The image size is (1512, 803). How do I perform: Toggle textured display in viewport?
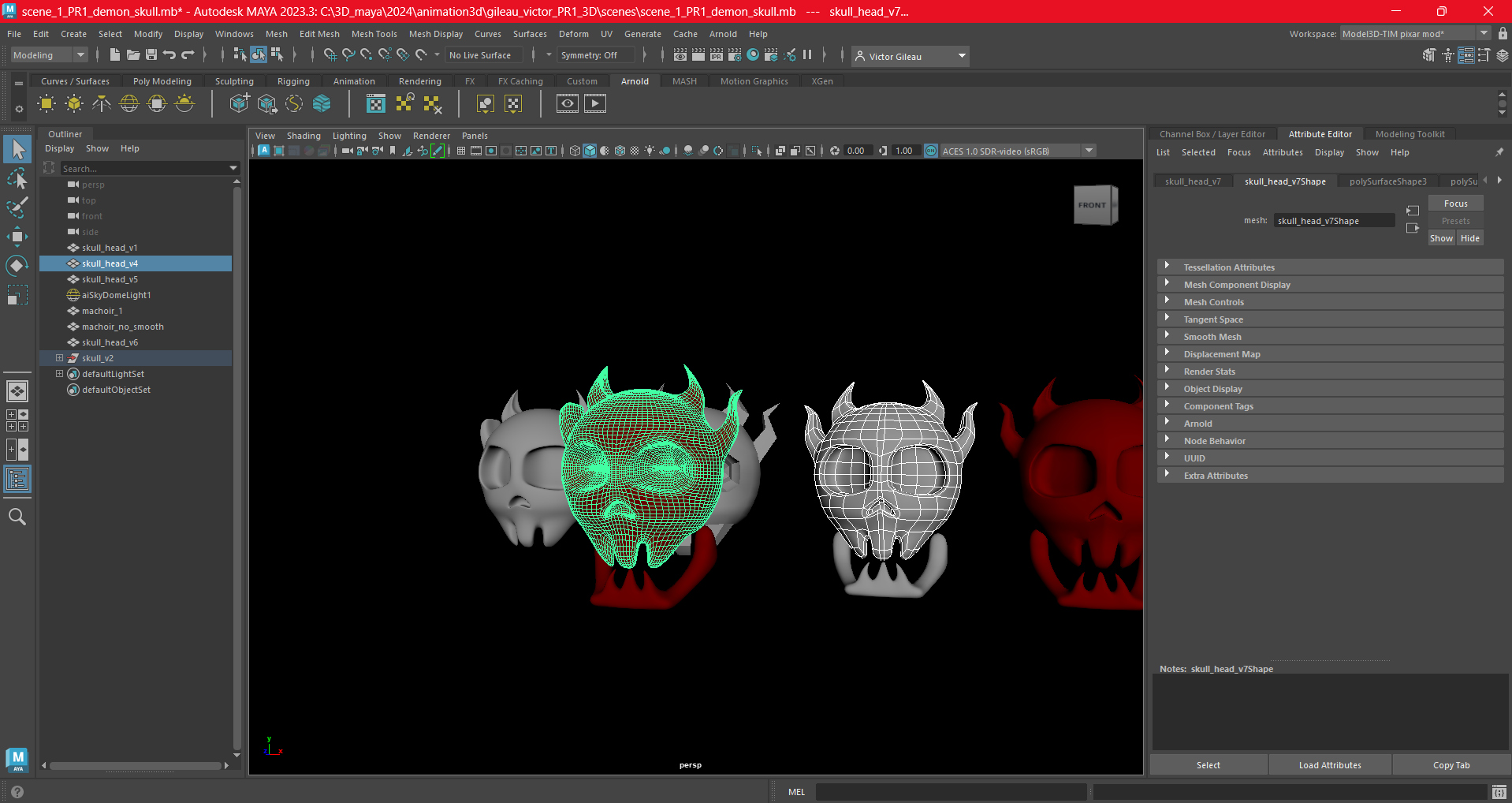(x=635, y=151)
